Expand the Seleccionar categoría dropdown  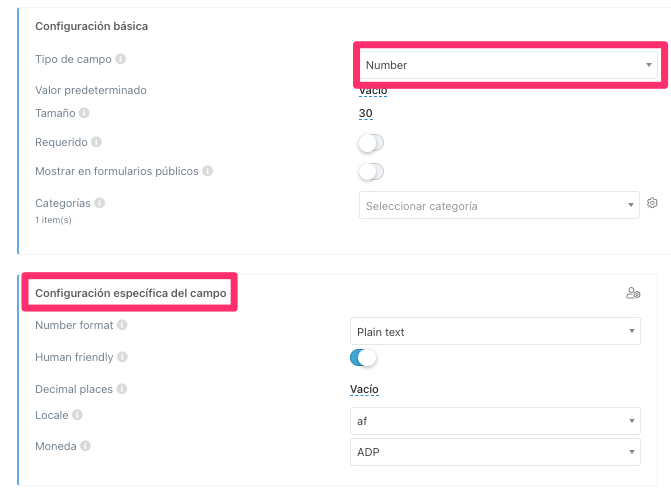498,206
